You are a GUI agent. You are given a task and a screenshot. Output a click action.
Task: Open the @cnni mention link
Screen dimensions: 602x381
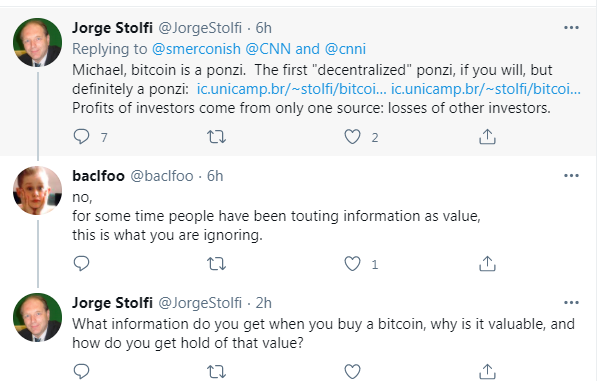coord(345,49)
